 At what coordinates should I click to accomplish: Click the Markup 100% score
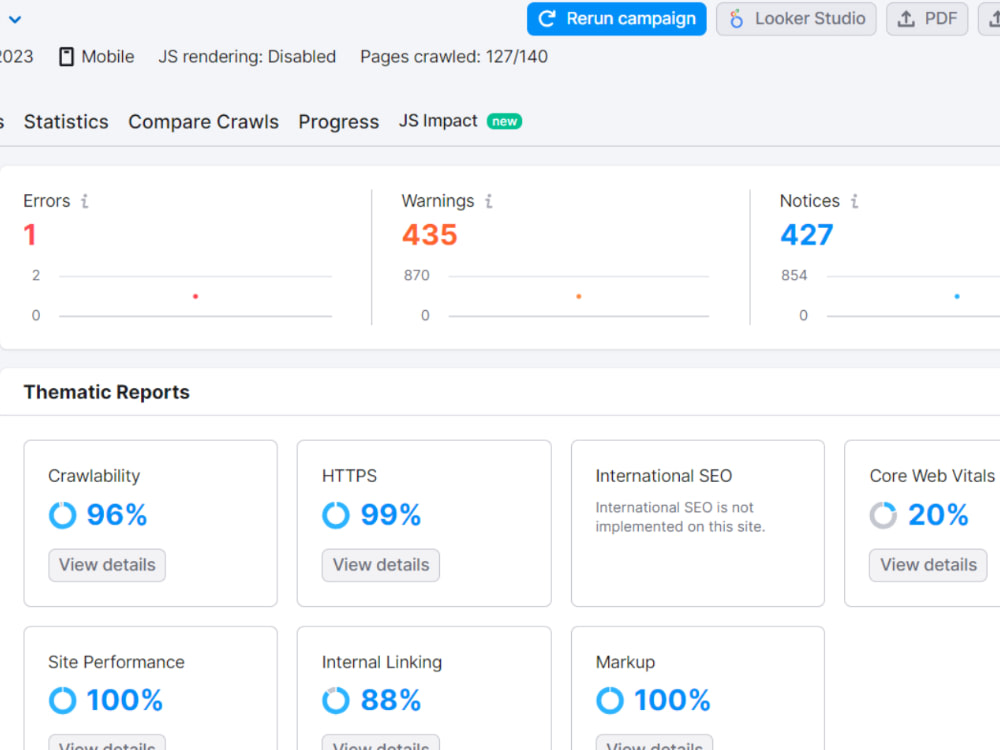pos(672,700)
